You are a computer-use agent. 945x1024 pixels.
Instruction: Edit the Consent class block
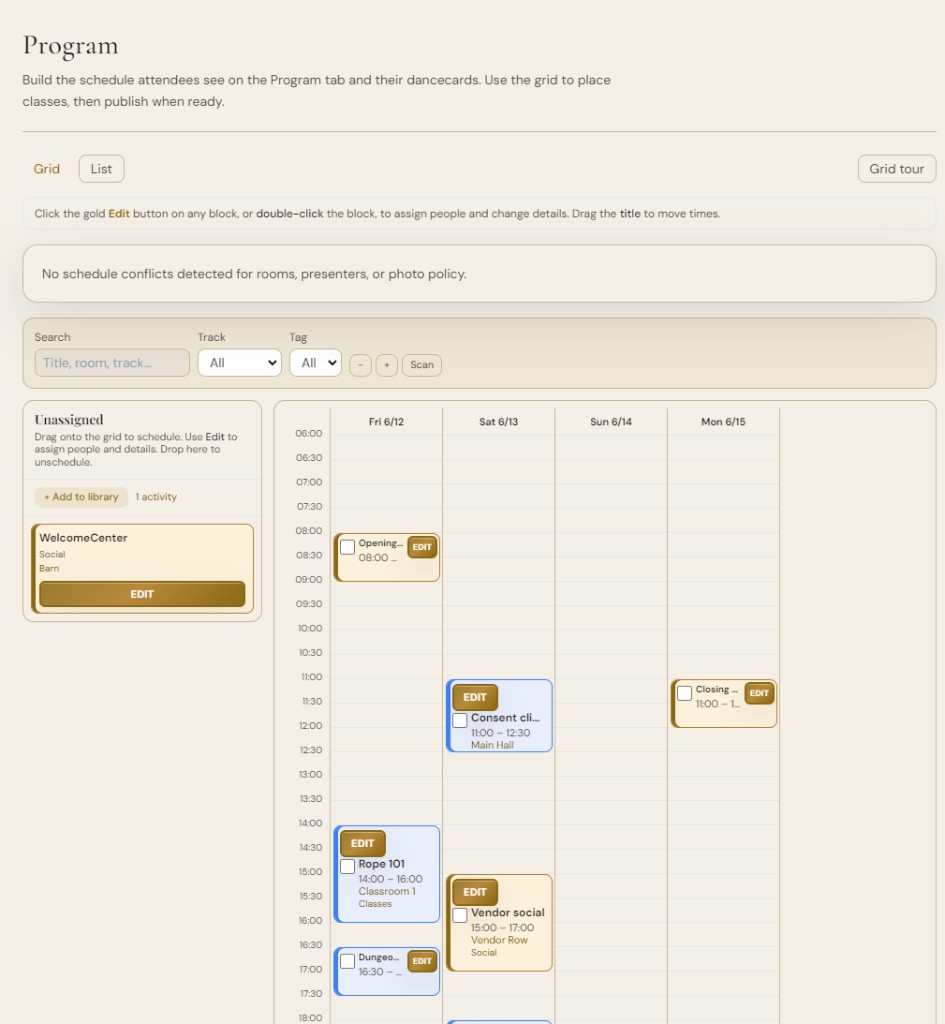pyautogui.click(x=475, y=697)
